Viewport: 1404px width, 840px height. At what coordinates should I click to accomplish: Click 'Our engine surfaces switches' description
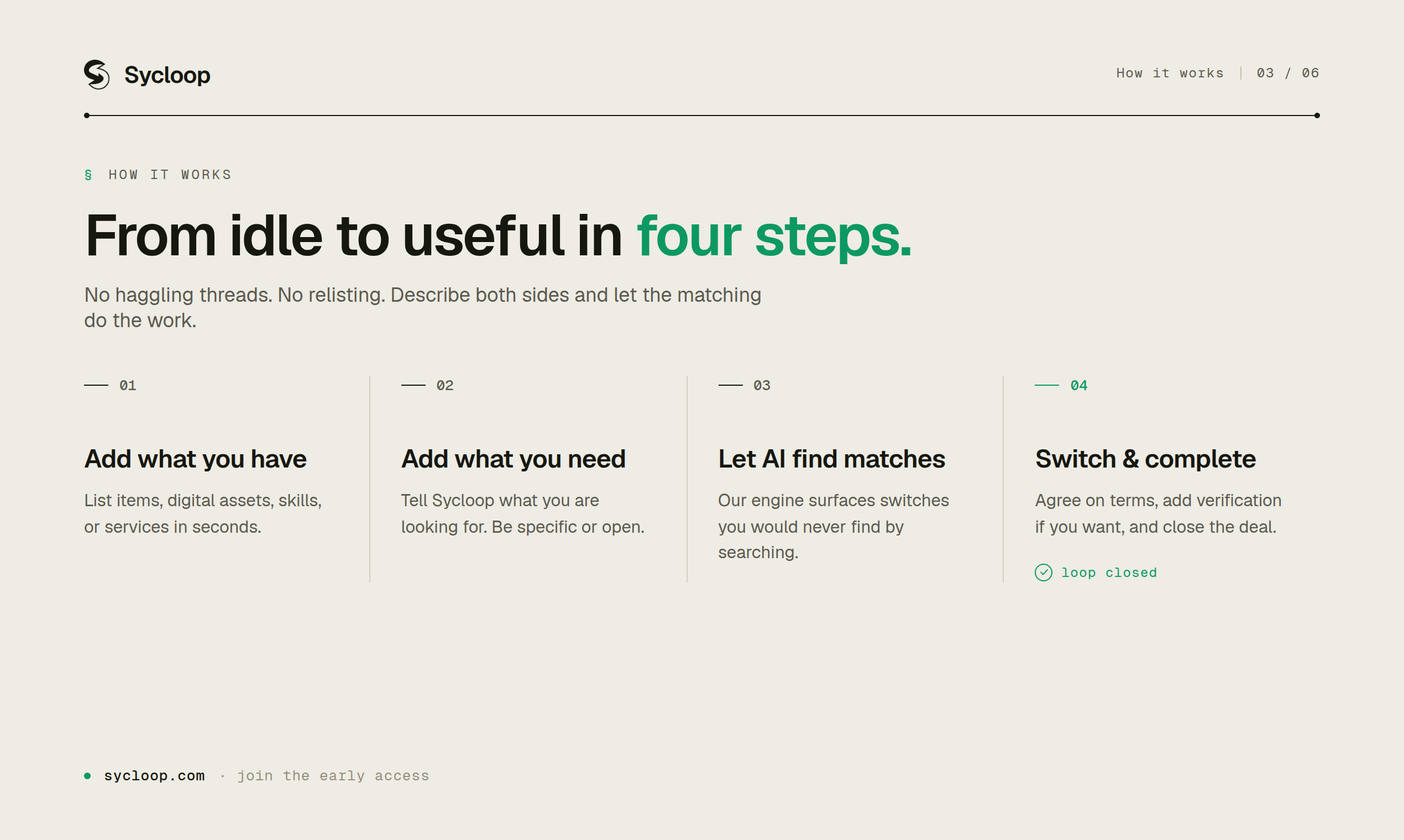834,527
